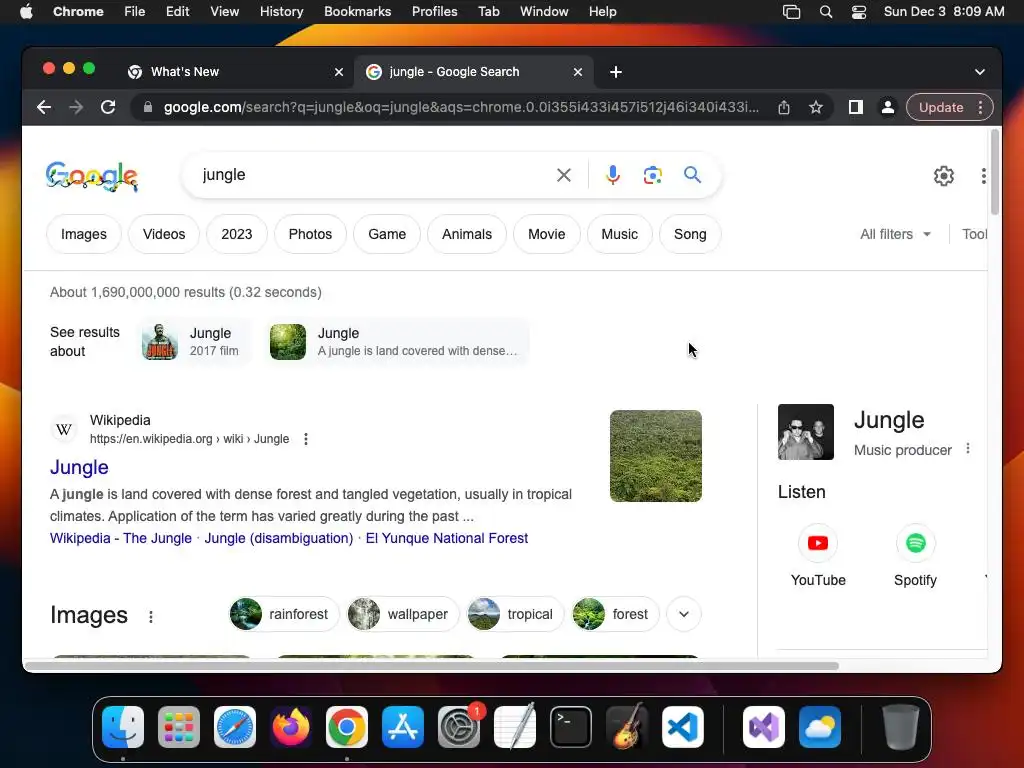1024x768 pixels.
Task: Open the Chrome side panel
Action: [x=856, y=107]
